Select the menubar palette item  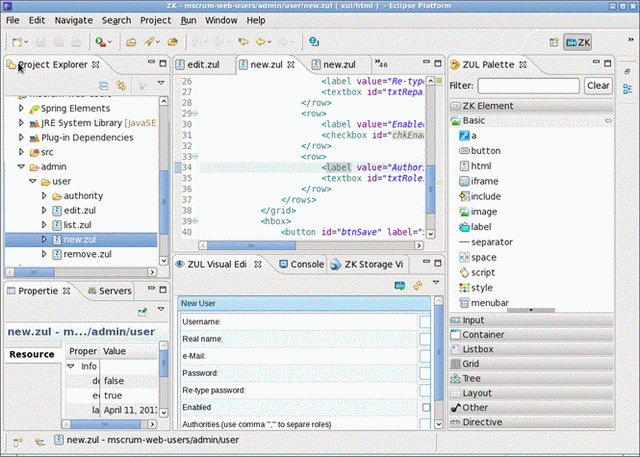(484, 303)
